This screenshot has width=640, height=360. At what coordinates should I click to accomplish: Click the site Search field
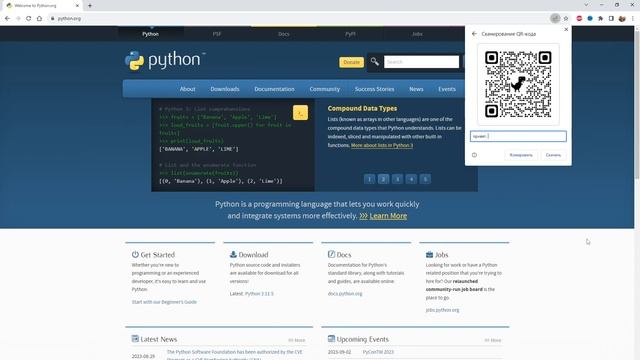(x=421, y=62)
